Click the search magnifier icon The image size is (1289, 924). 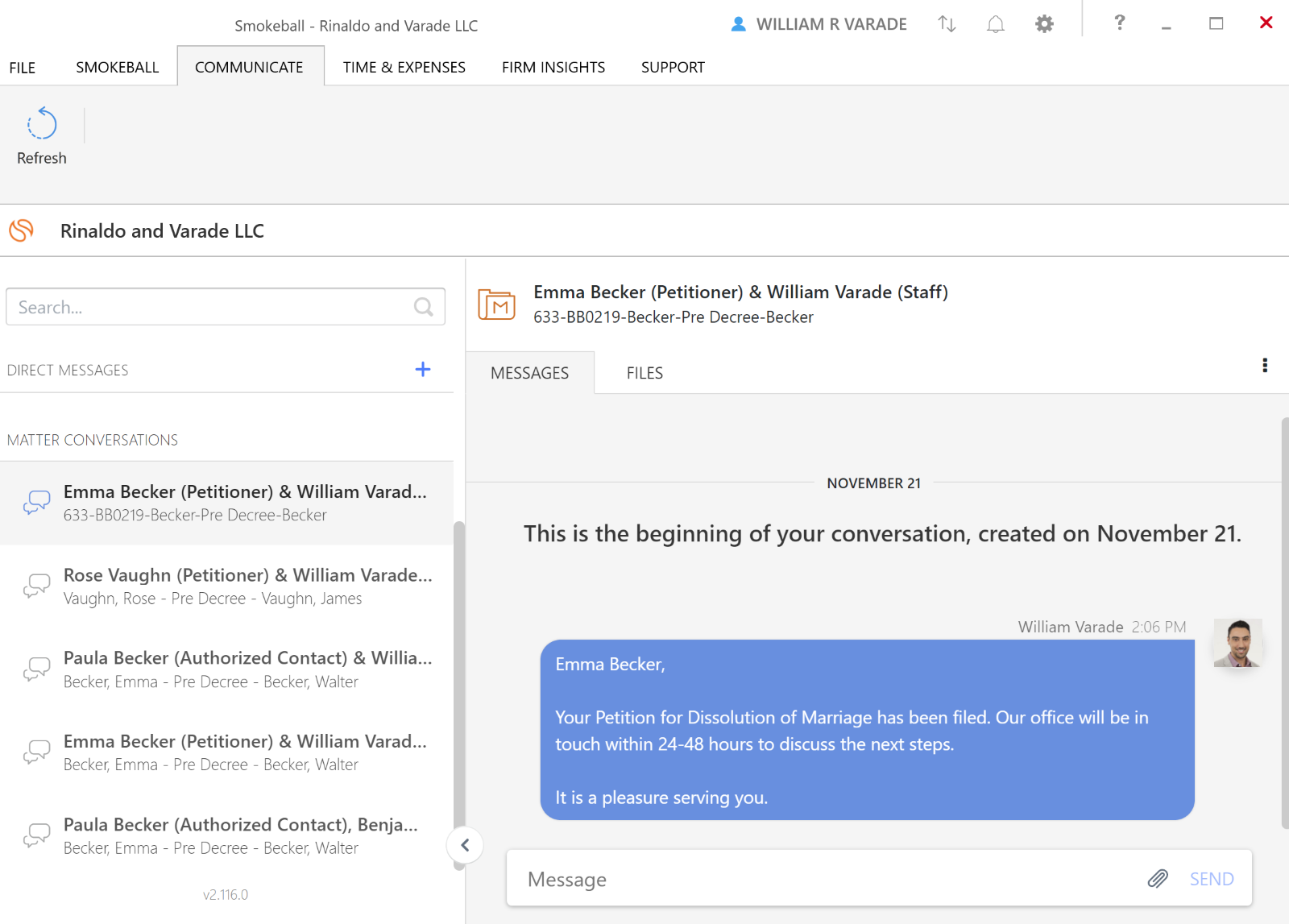coord(423,307)
